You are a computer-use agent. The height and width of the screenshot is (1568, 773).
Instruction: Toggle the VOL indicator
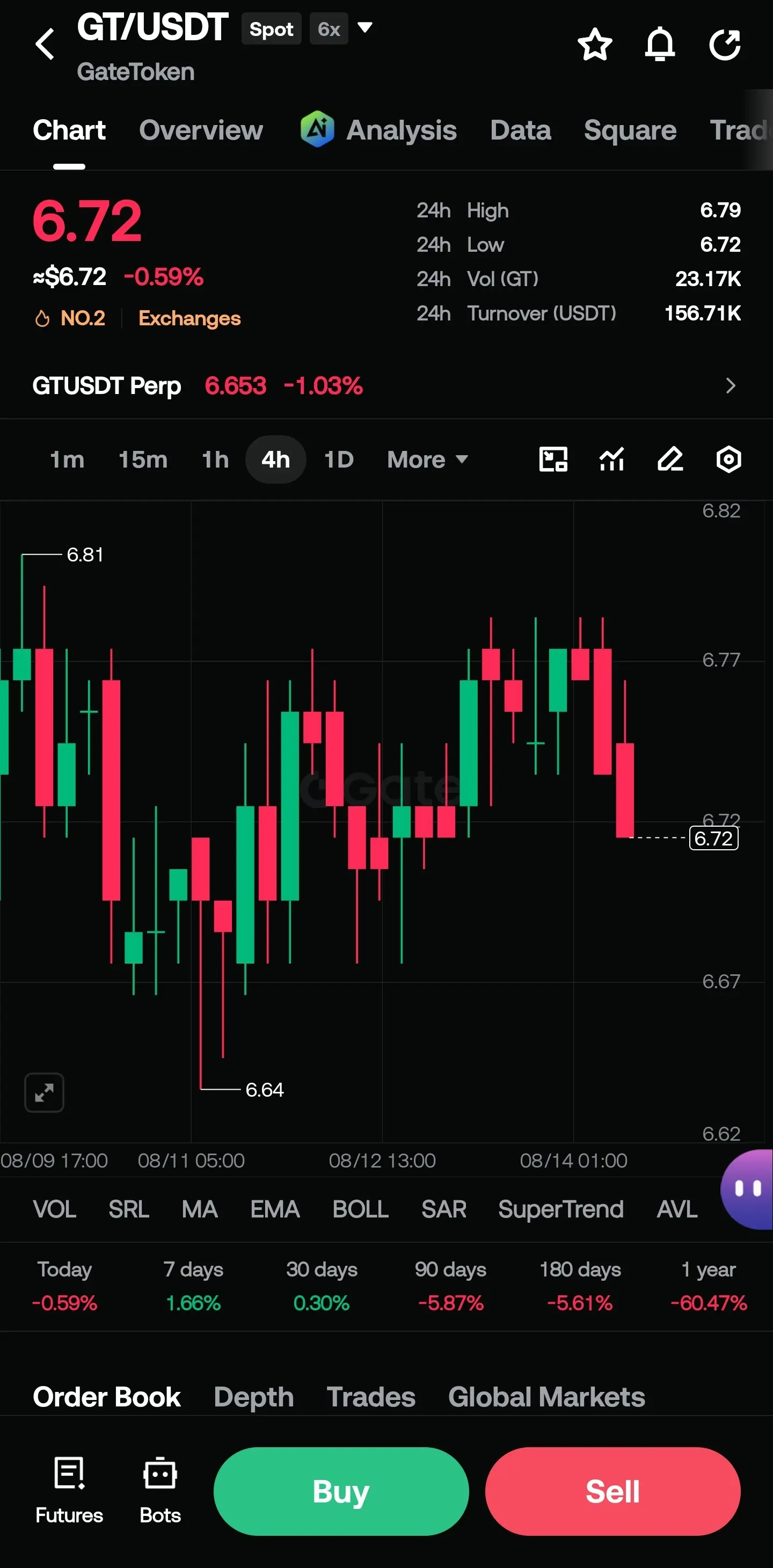[x=55, y=1209]
